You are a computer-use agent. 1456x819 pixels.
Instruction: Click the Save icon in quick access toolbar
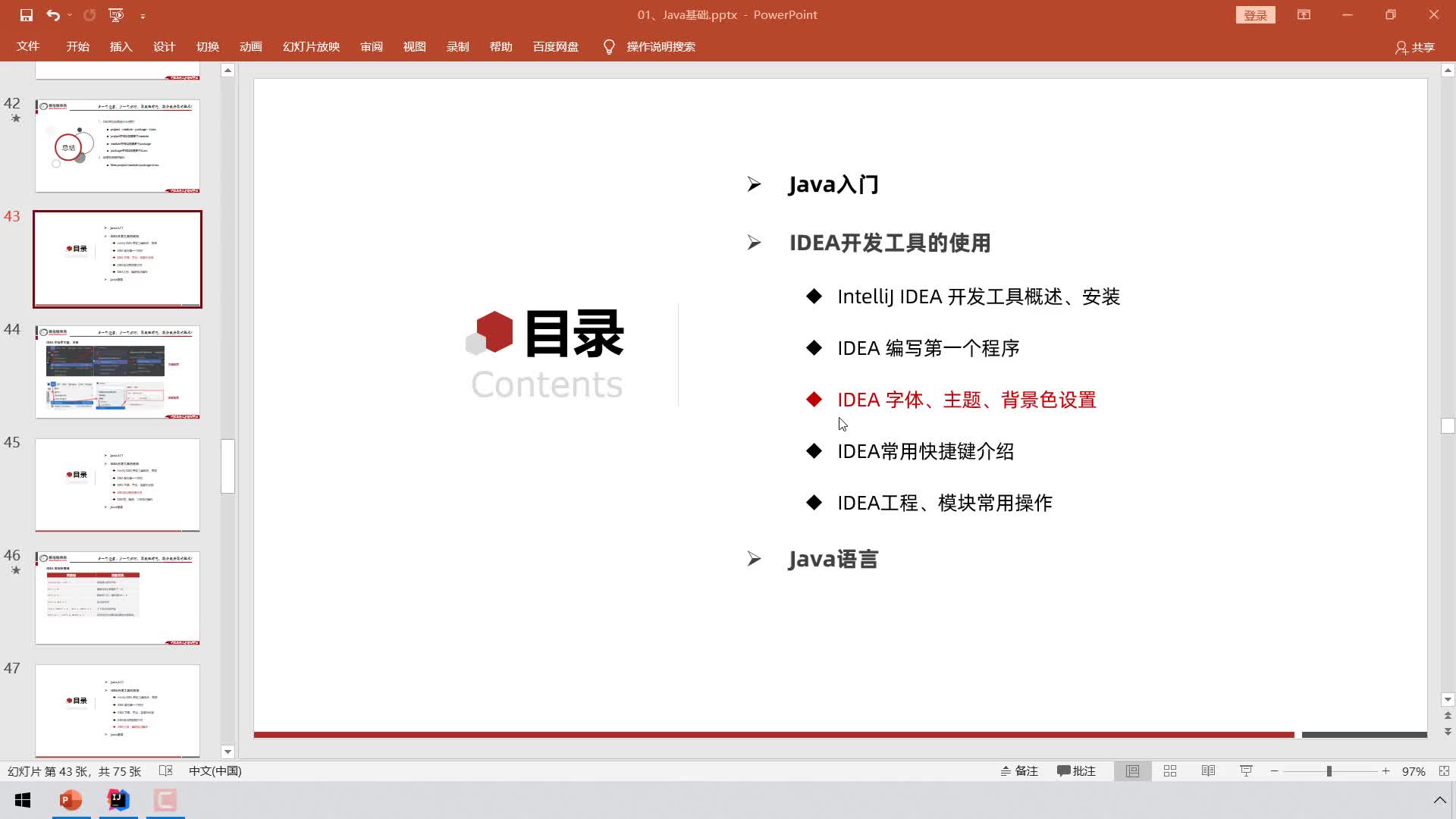coord(27,14)
